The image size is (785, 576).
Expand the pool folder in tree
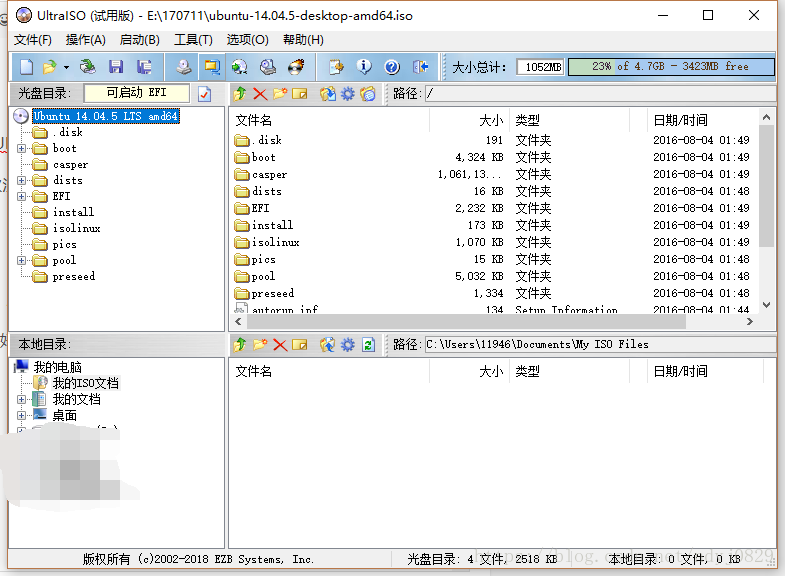click(21, 260)
